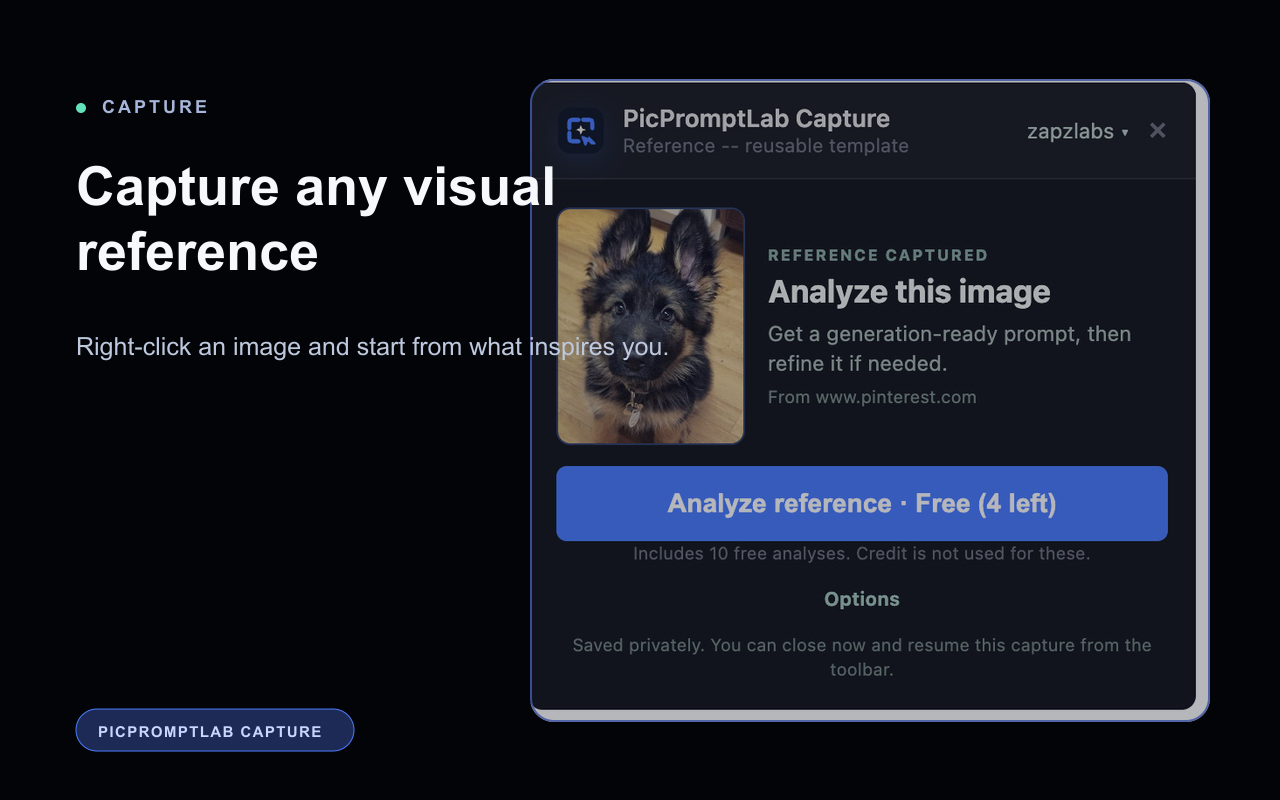Click 'Reference -- reusable template' subtitle

(766, 146)
